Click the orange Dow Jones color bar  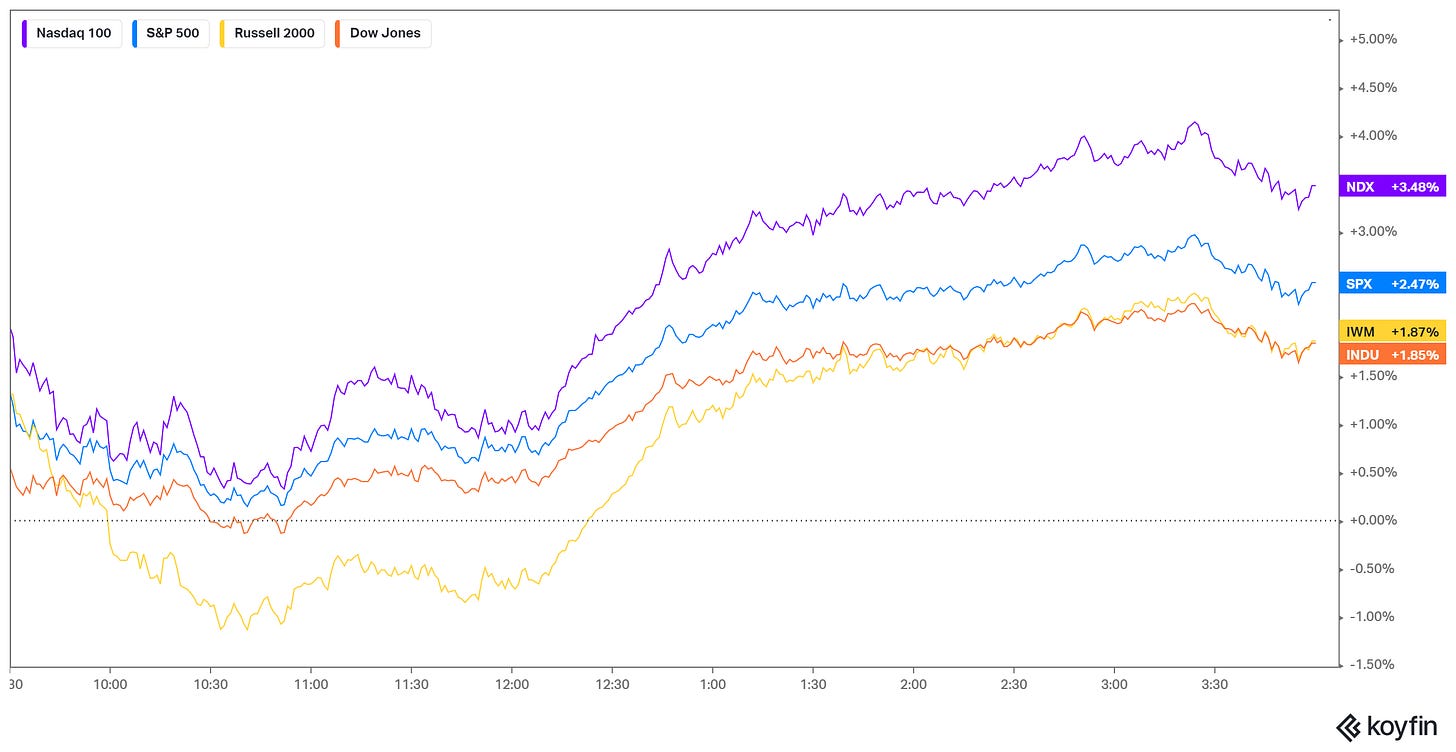(x=338, y=33)
